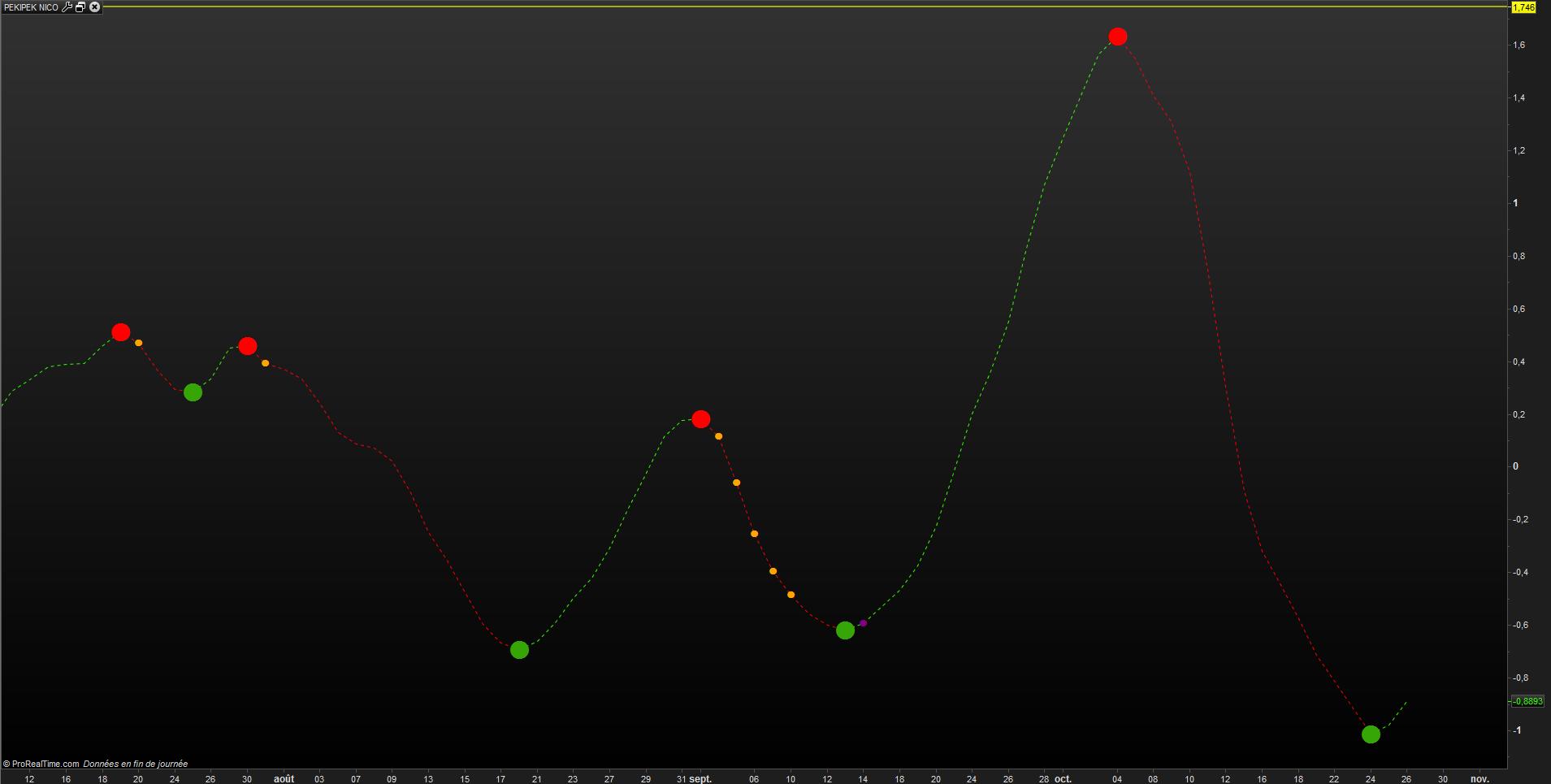Select the green marker between the two left red peaks
Image resolution: width=1551 pixels, height=784 pixels.
tap(193, 392)
